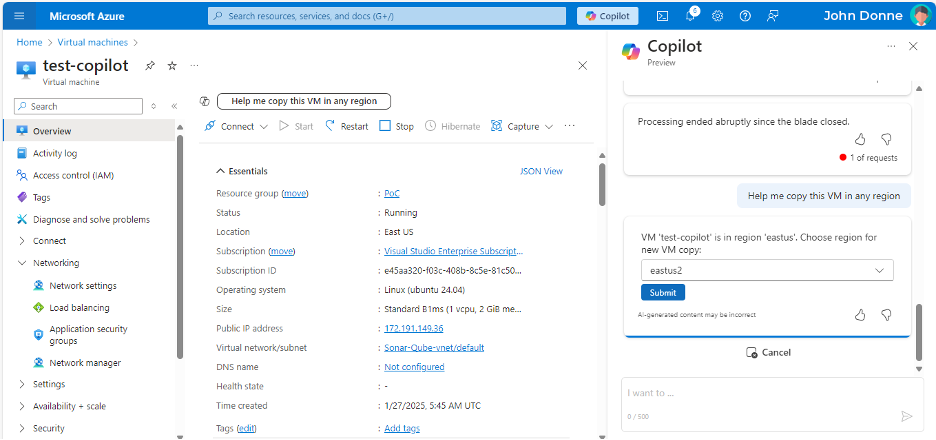Send the Copilot message arrow
Viewport: 936px width, 440px height.
tap(907, 416)
